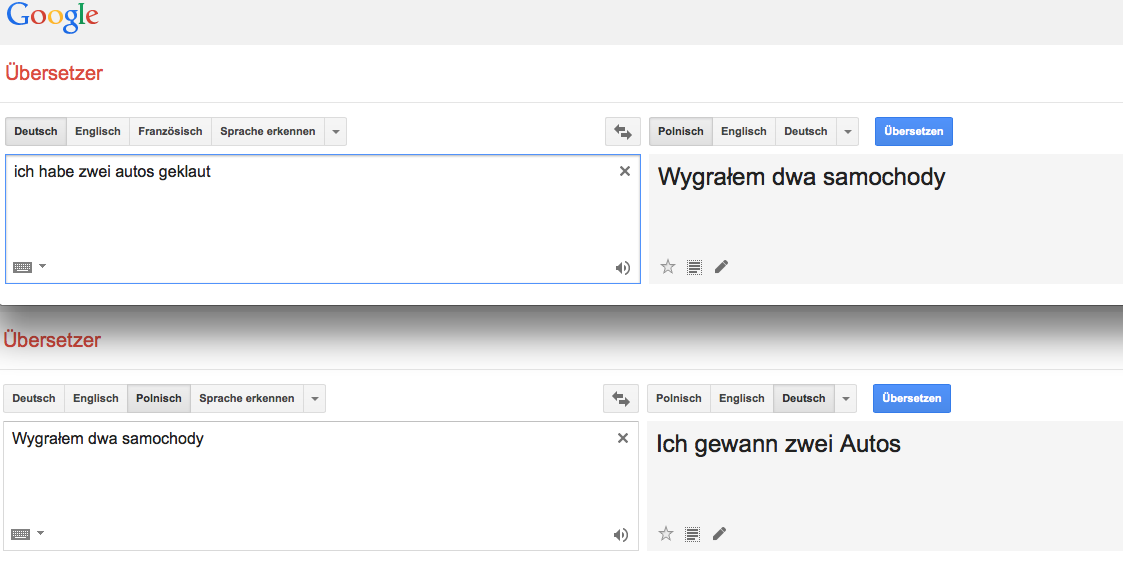
Task: Play audio of Polish source text
Action: [621, 535]
